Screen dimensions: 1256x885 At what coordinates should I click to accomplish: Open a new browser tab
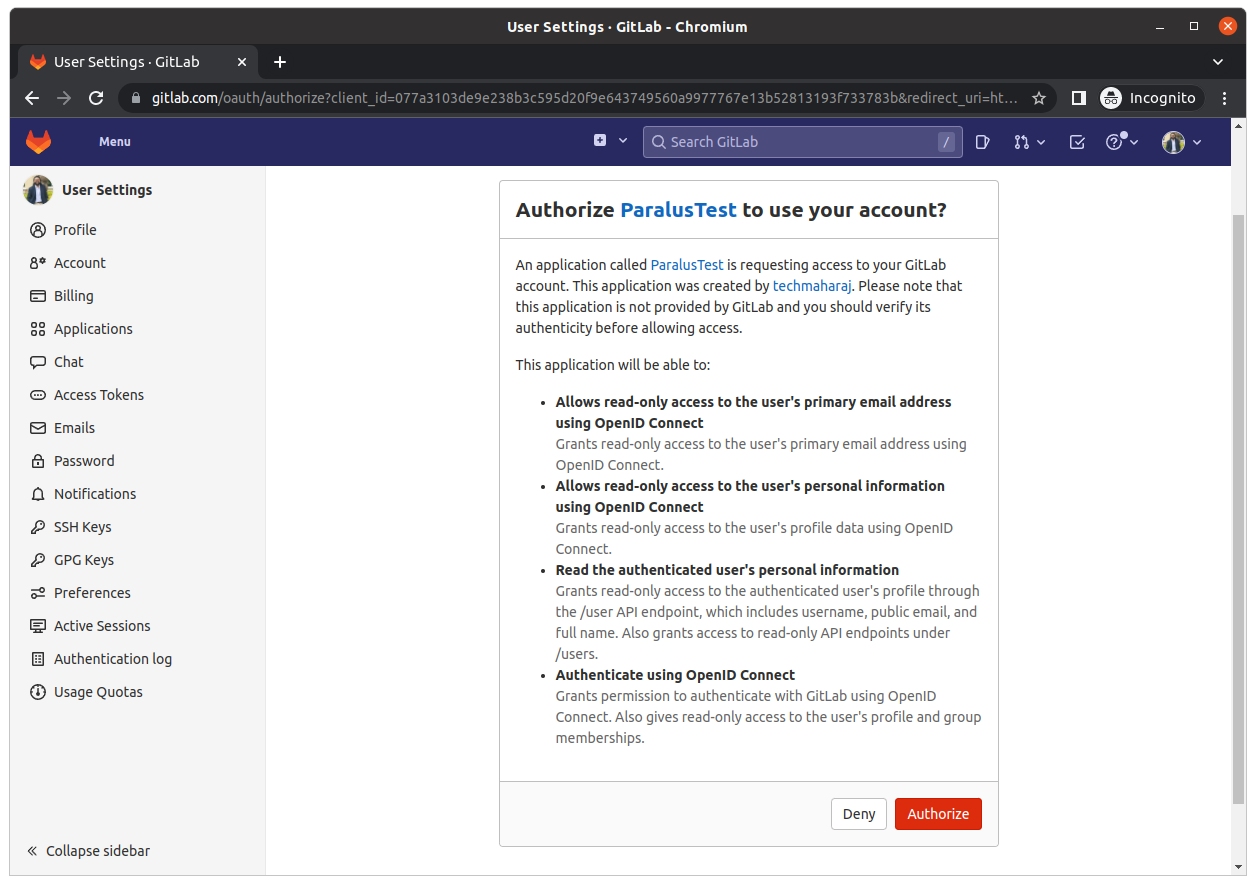pyautogui.click(x=280, y=62)
